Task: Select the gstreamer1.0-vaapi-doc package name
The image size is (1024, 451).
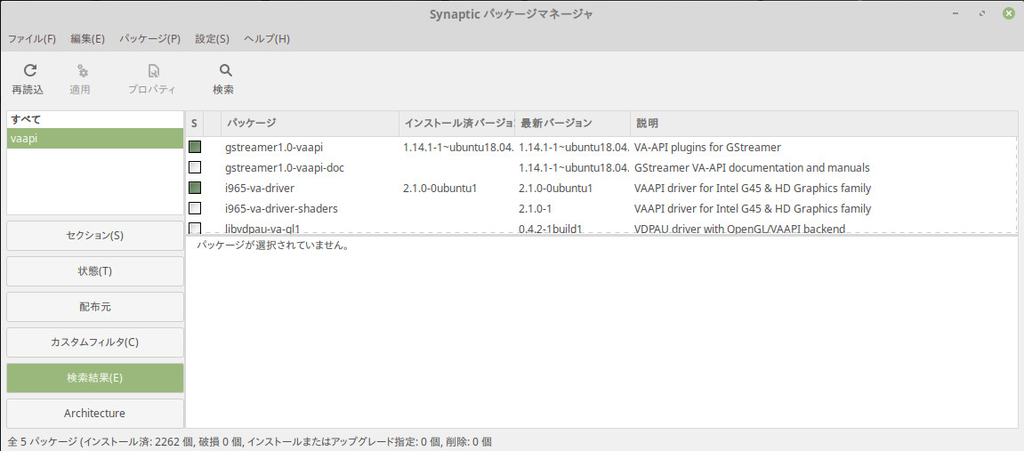Action: pyautogui.click(x=284, y=168)
